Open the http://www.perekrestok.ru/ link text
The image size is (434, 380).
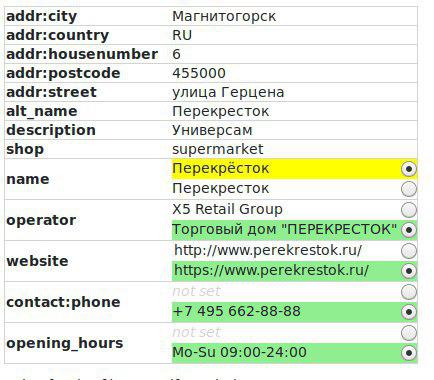point(268,250)
